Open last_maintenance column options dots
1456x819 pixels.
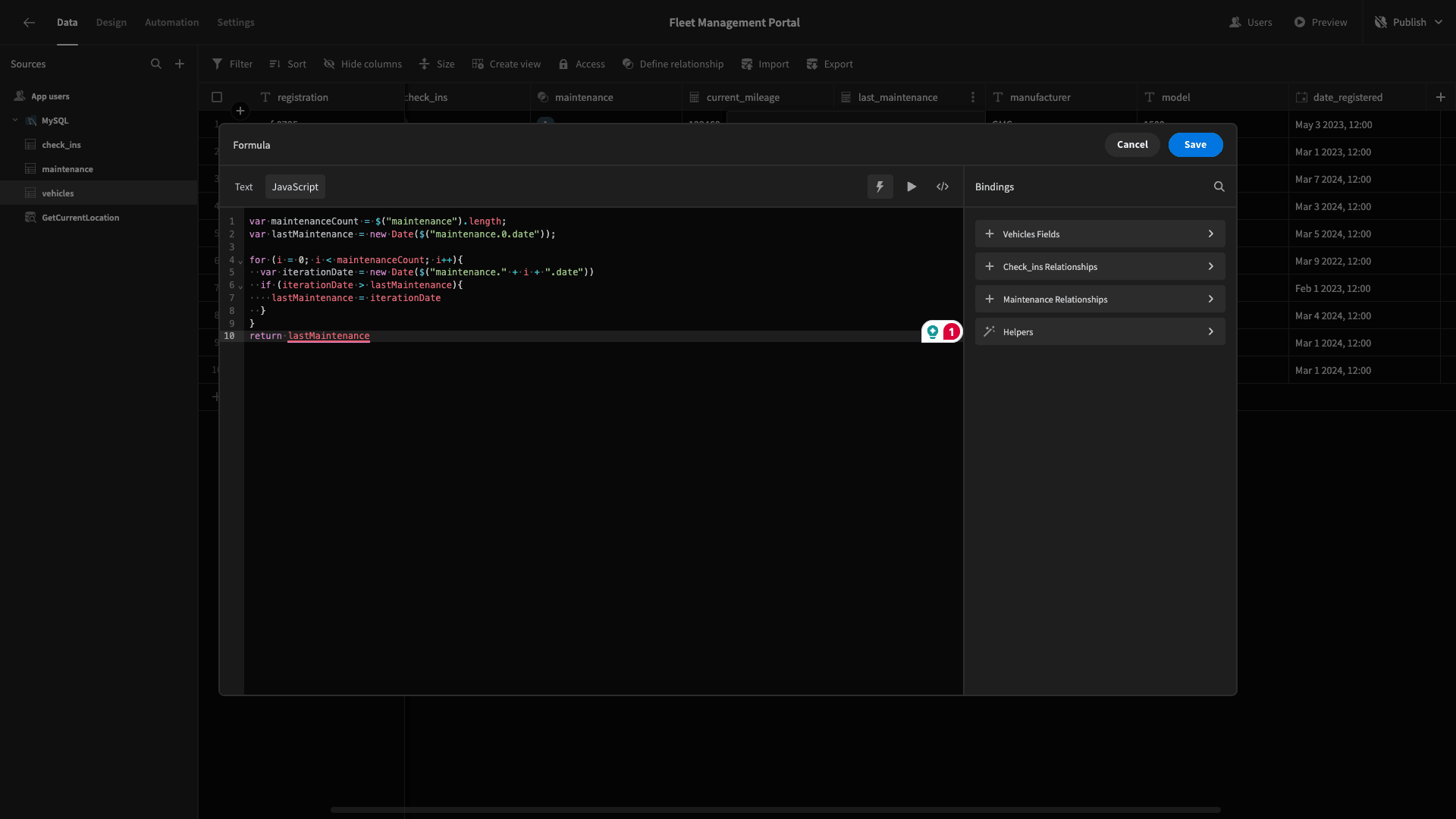(x=972, y=97)
